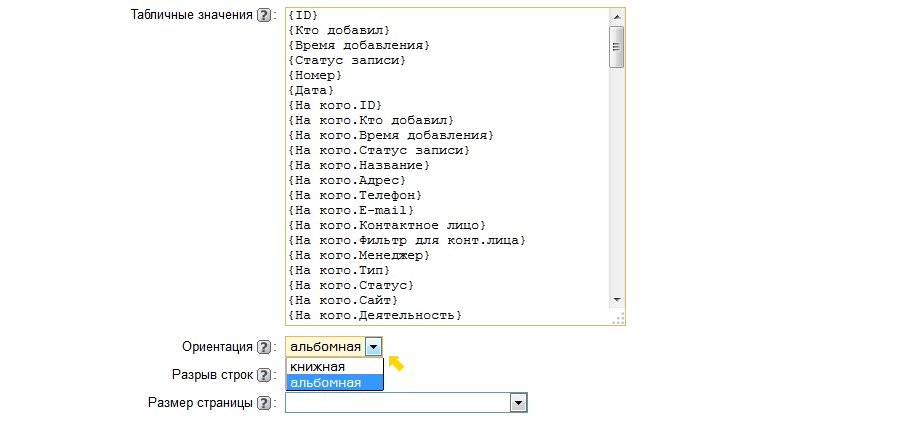The width and height of the screenshot is (901, 429).
Task: Select книжная option in orientation list
Action: click(317, 367)
